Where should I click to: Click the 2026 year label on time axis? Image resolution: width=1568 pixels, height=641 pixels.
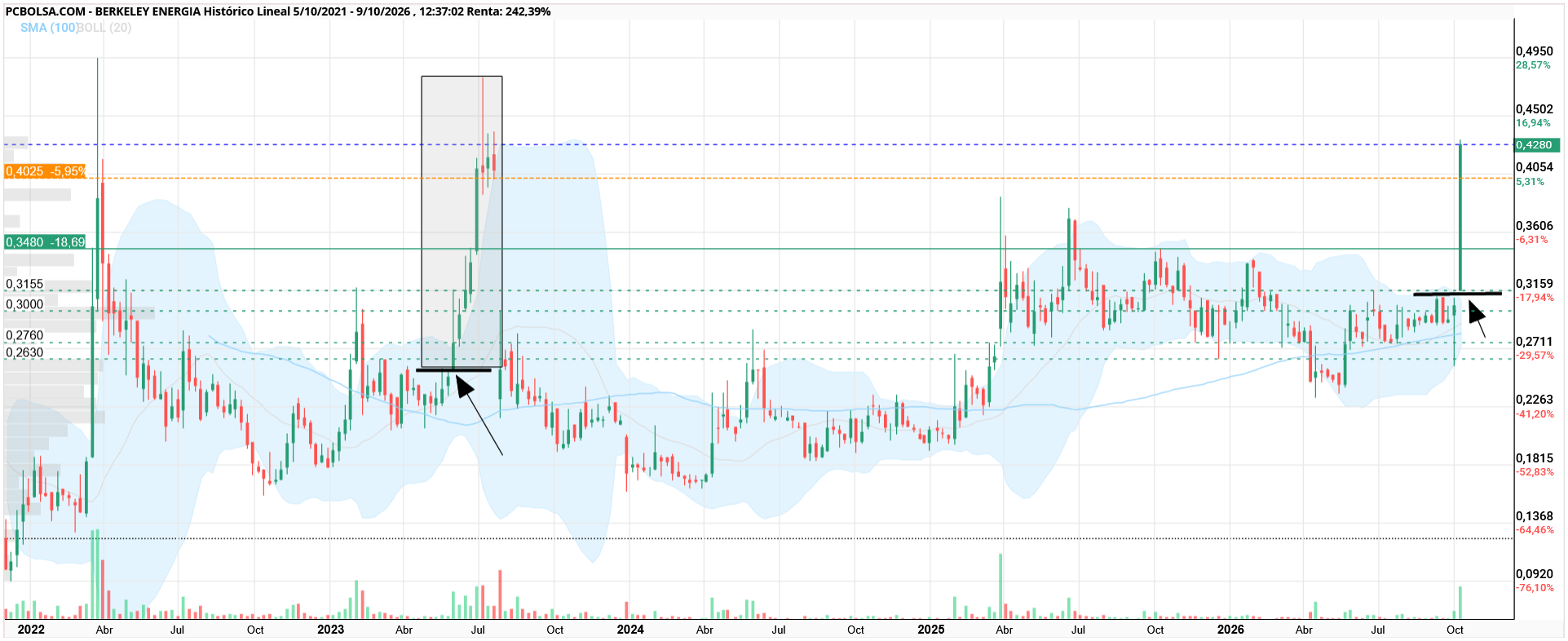[x=1230, y=630]
